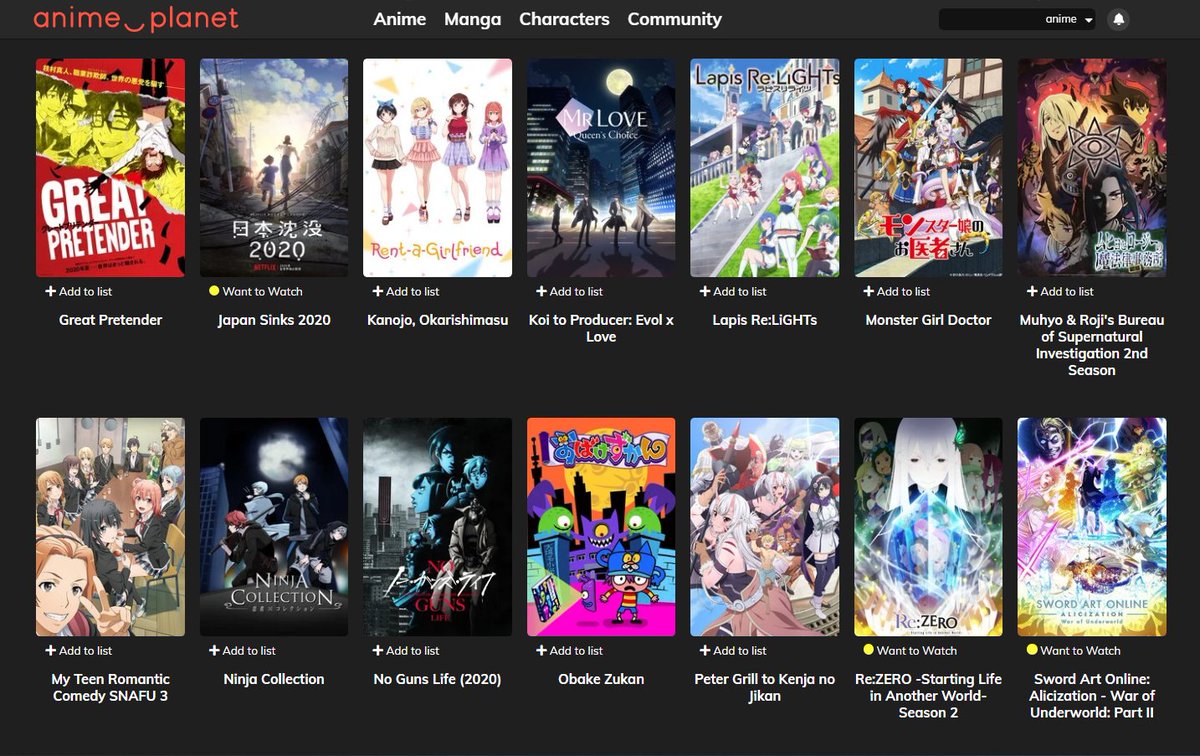Add Muhyo & Roji's Bureau 2nd Season to list
The width and height of the screenshot is (1200, 756).
pos(1060,291)
